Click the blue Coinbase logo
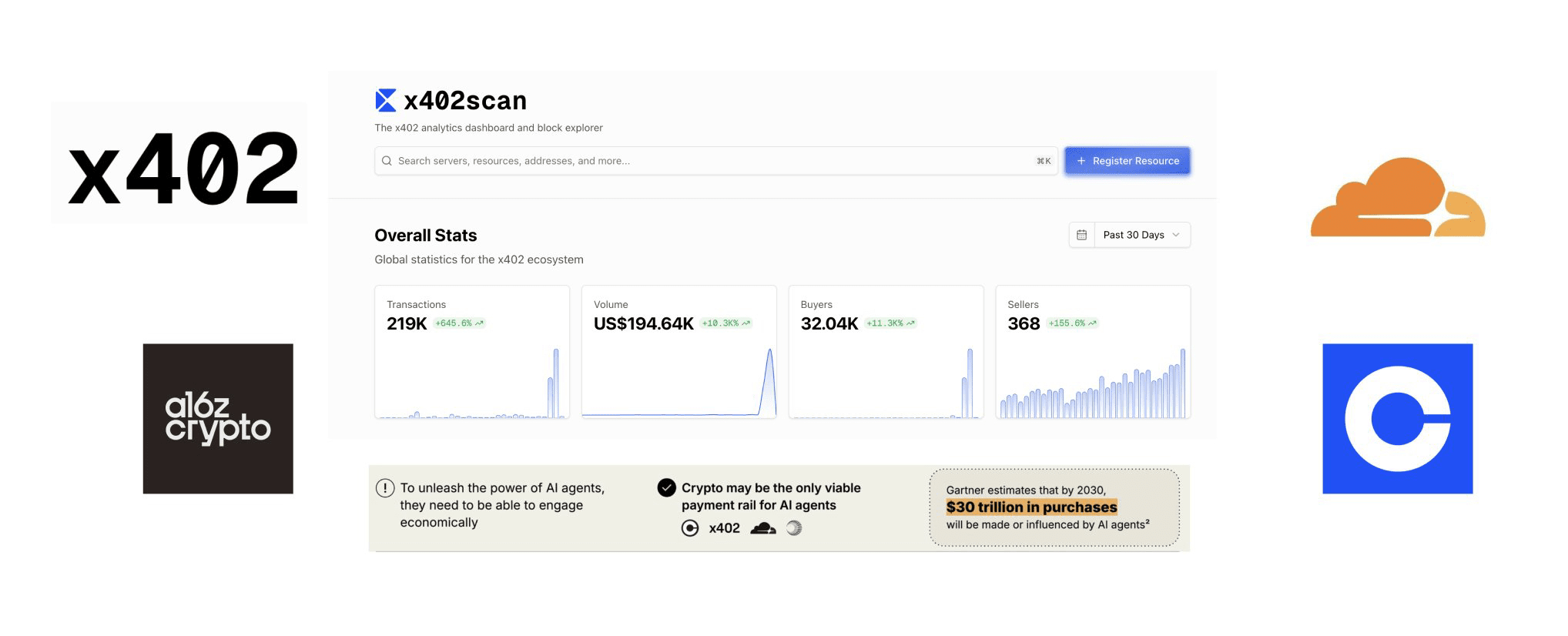This screenshot has width=1568, height=636. point(1397,418)
